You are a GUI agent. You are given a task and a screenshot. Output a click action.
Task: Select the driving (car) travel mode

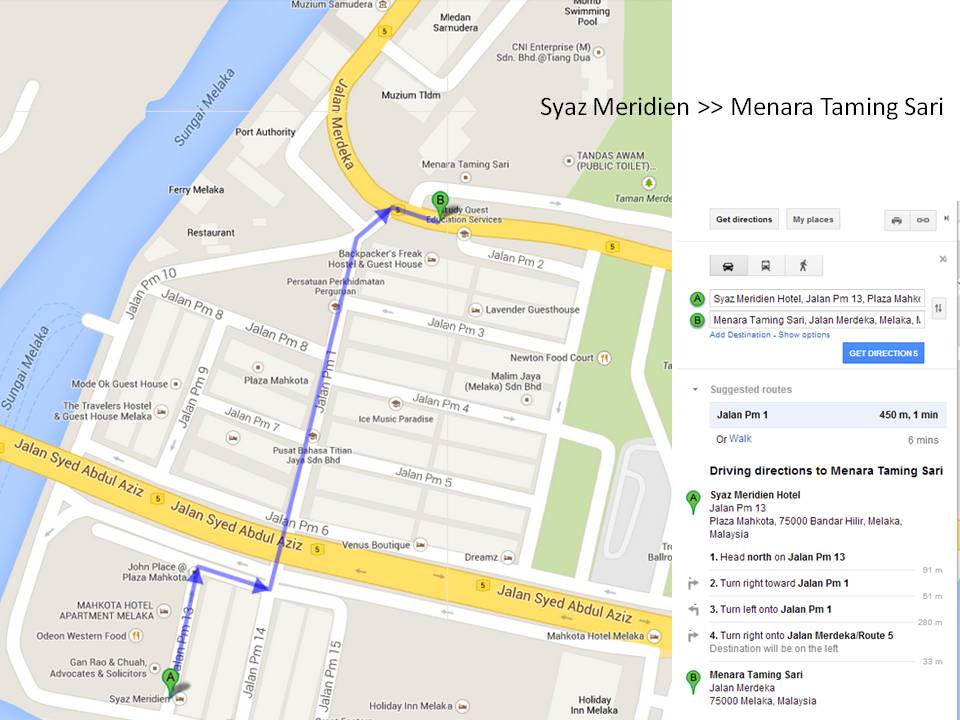tap(728, 266)
